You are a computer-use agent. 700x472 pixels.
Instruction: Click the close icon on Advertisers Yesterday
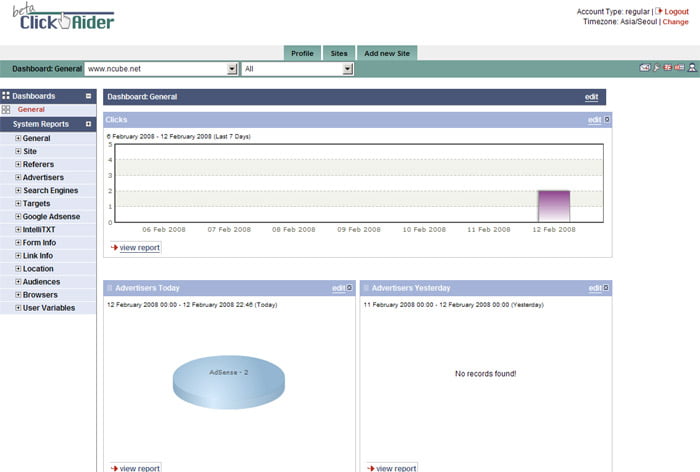(607, 288)
